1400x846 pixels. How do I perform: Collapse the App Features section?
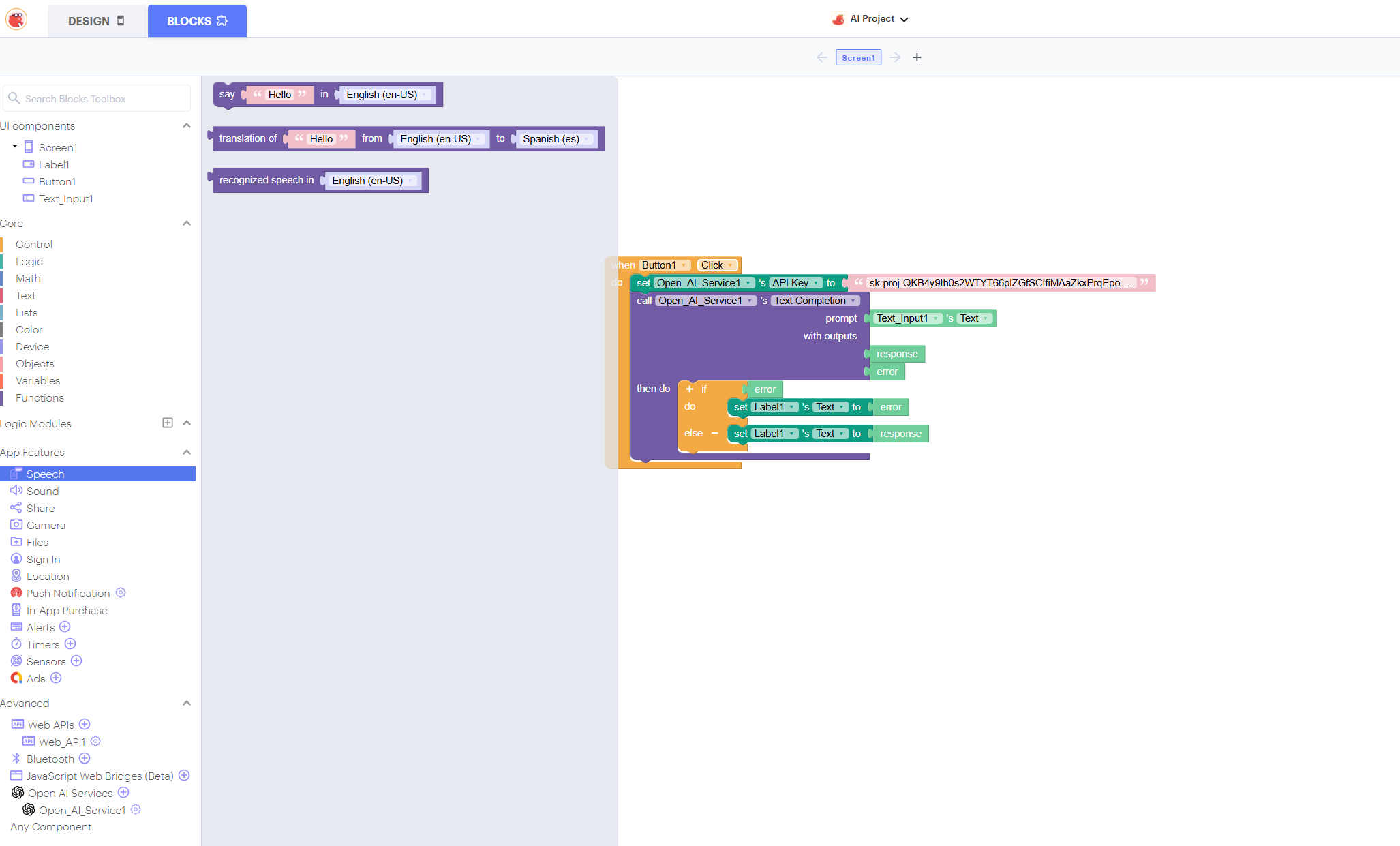click(x=187, y=453)
